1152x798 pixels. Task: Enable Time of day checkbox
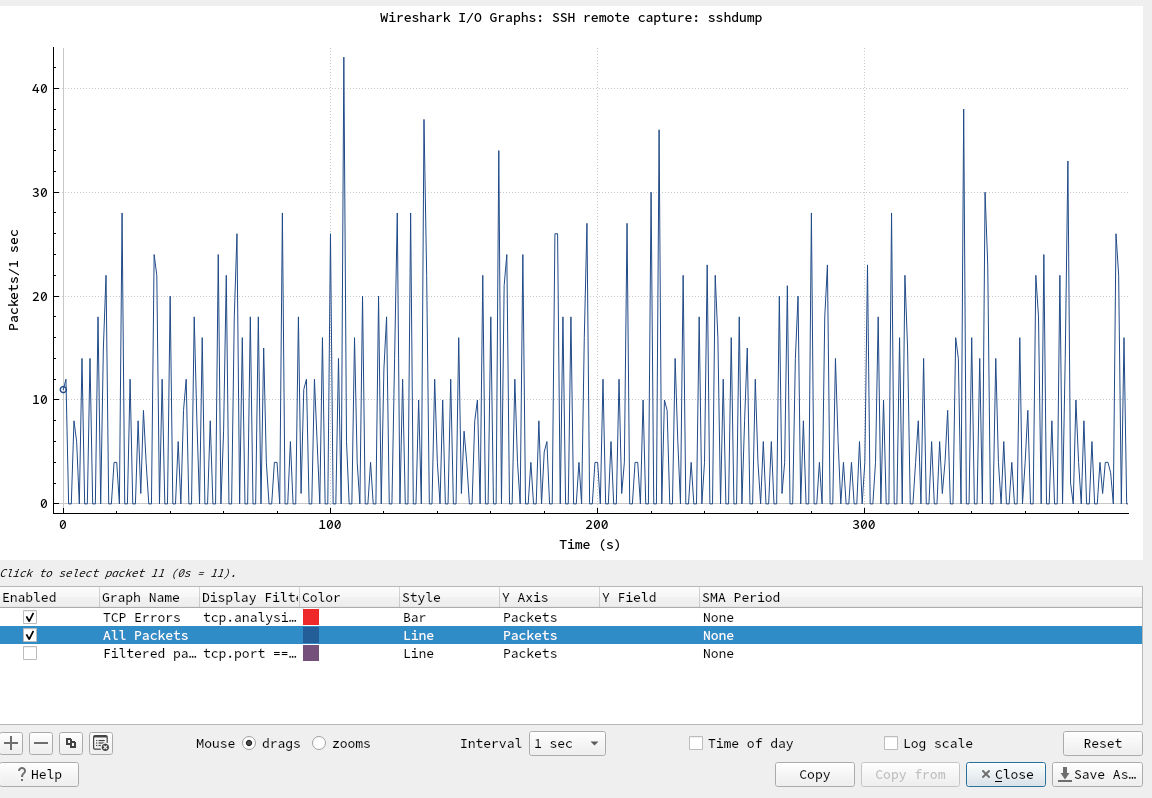pos(696,743)
